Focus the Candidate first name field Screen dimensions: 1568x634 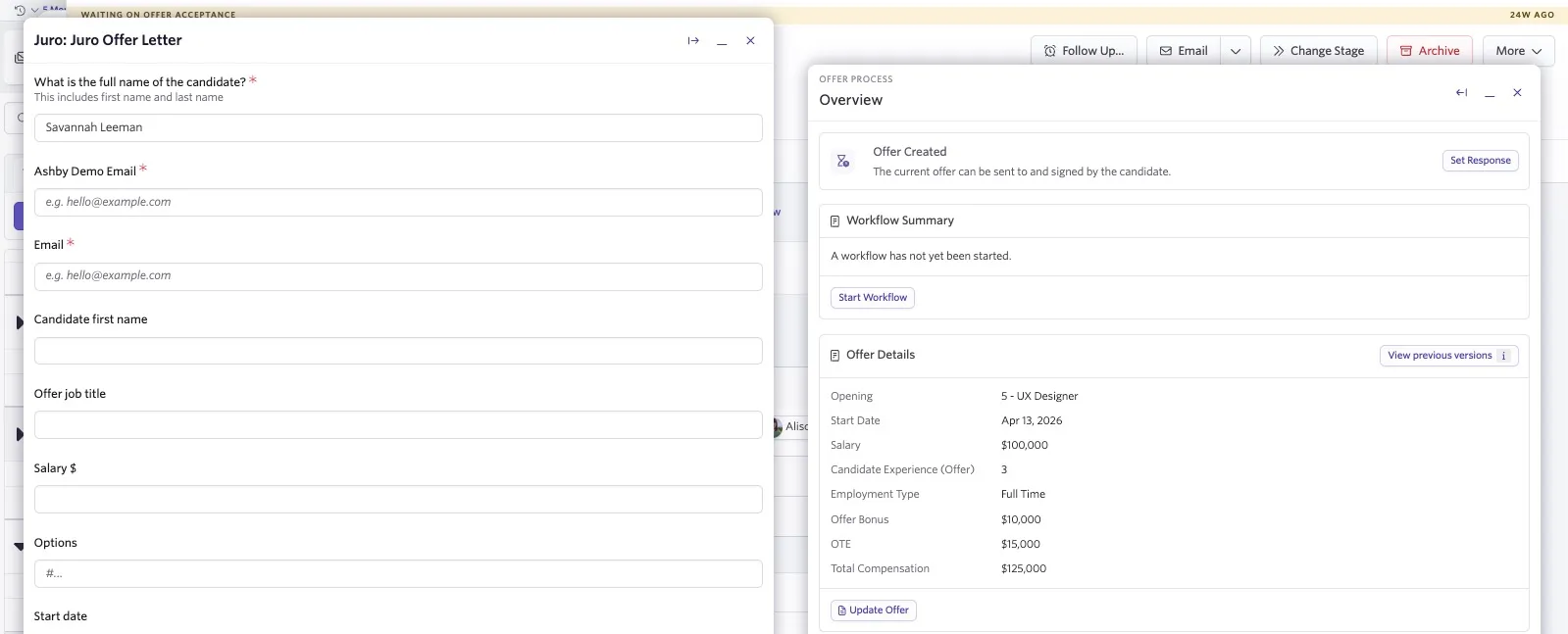398,351
